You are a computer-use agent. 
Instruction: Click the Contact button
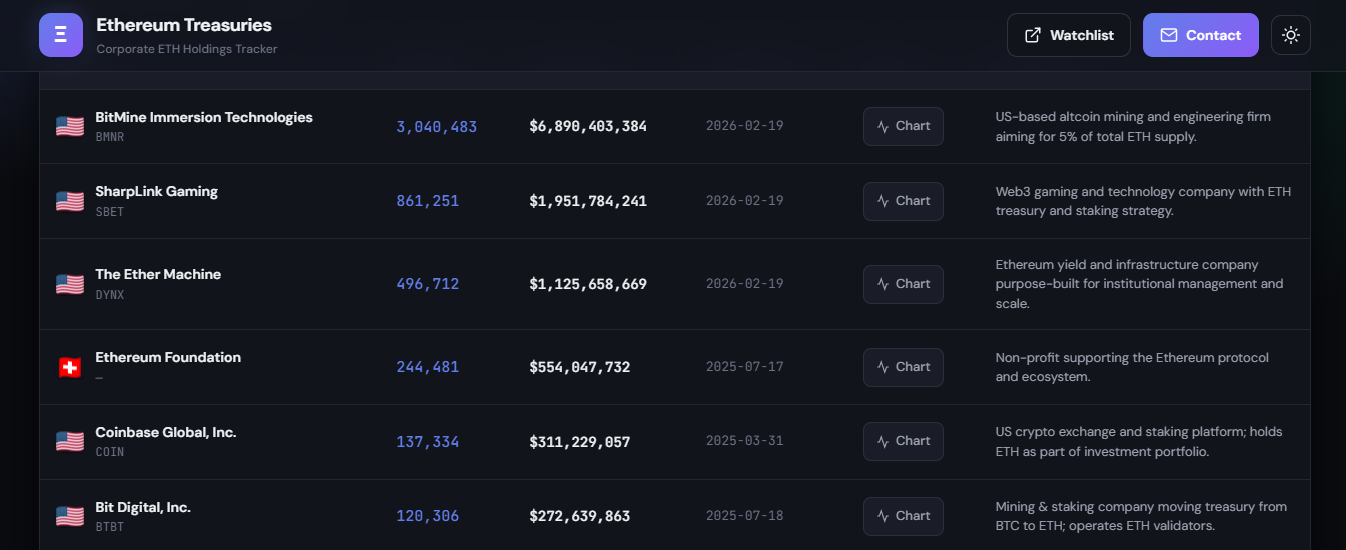(1200, 35)
